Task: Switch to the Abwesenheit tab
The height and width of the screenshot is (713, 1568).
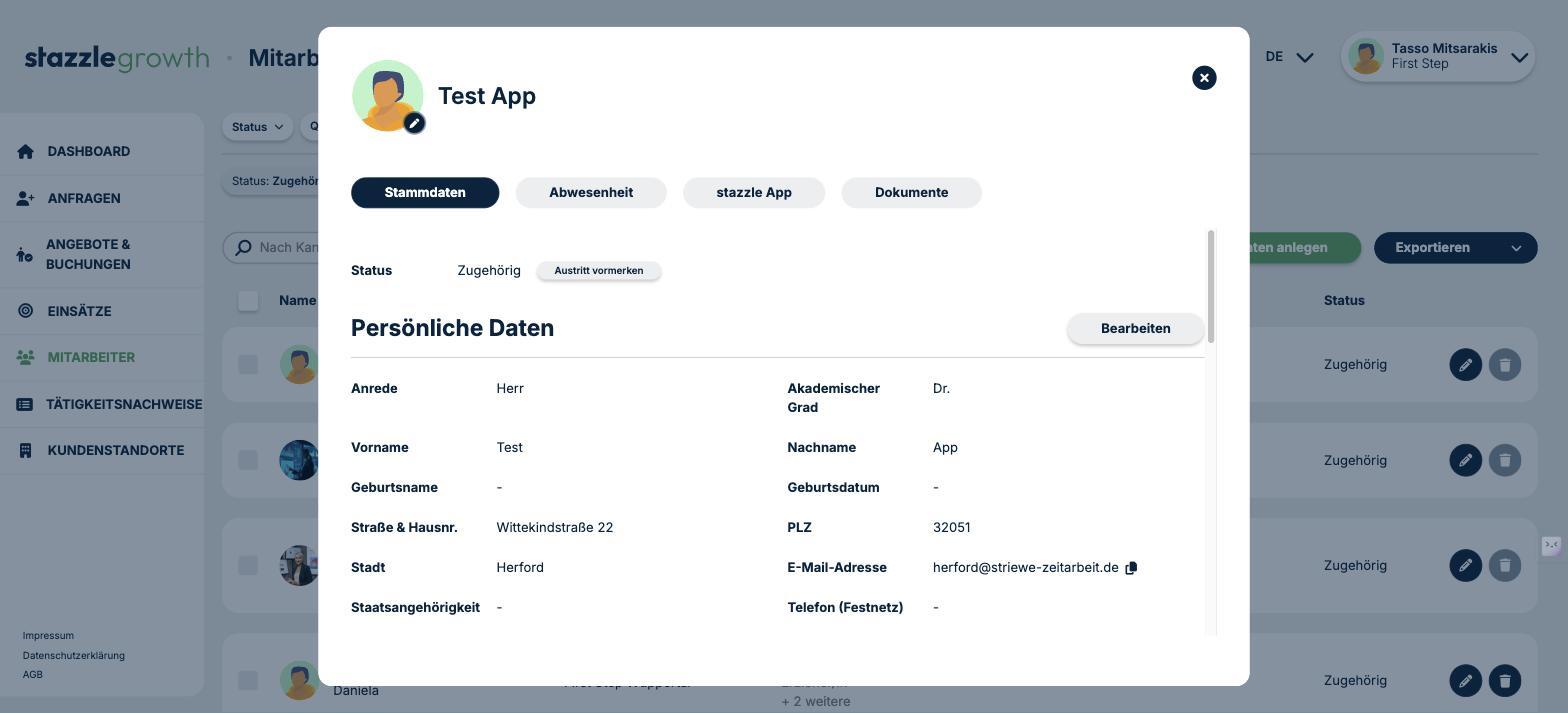Action: pyautogui.click(x=591, y=193)
